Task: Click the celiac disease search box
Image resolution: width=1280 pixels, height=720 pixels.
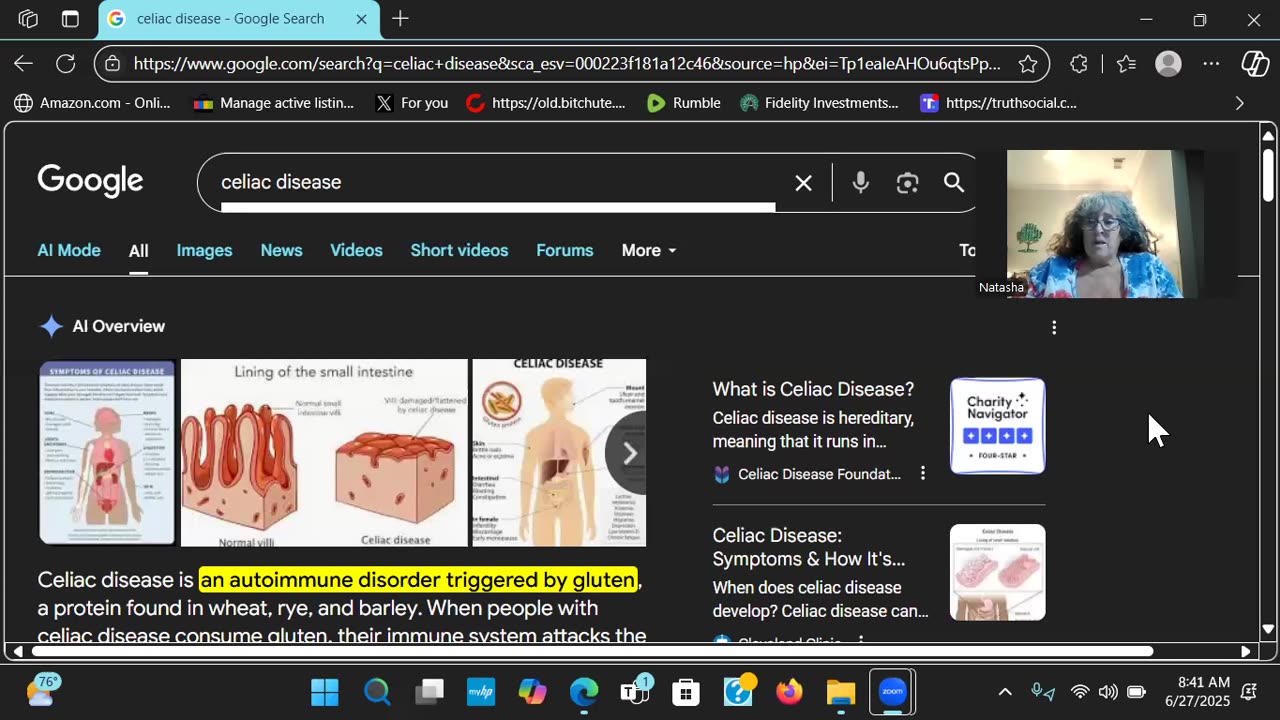Action: coord(497,182)
